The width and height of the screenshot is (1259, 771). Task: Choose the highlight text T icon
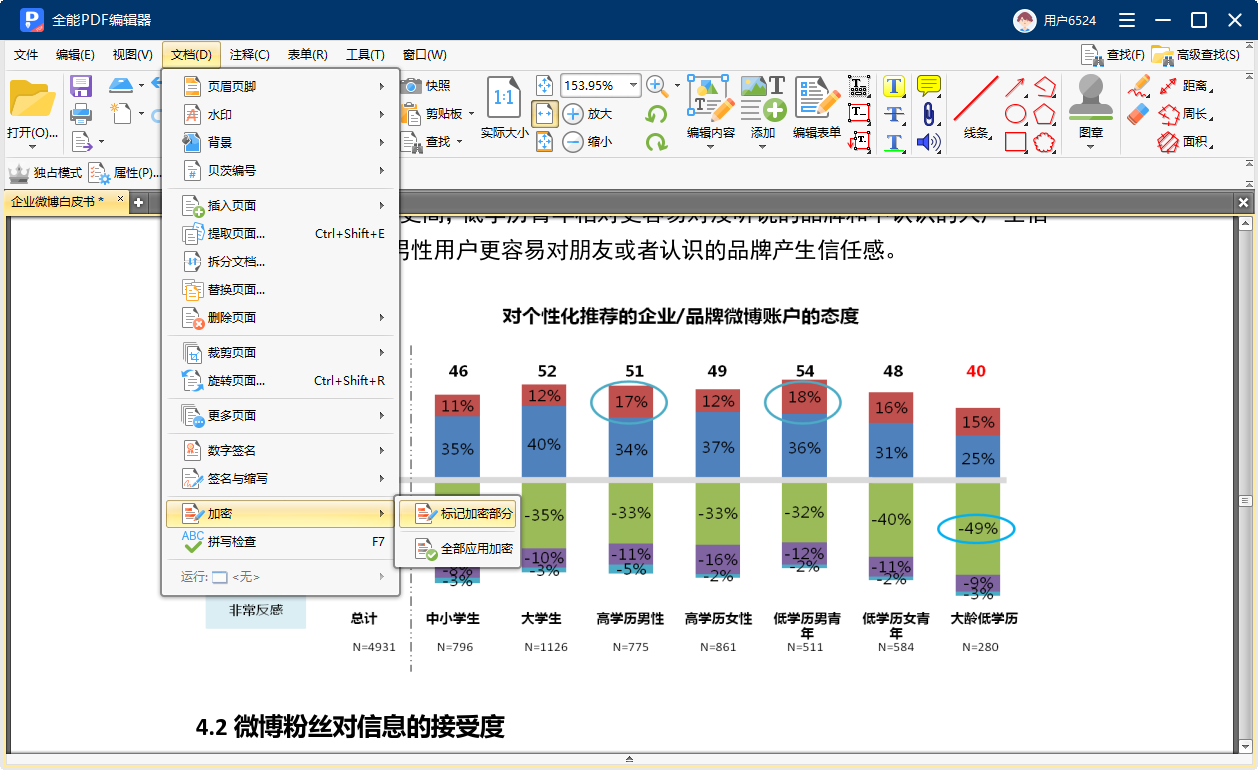click(894, 86)
